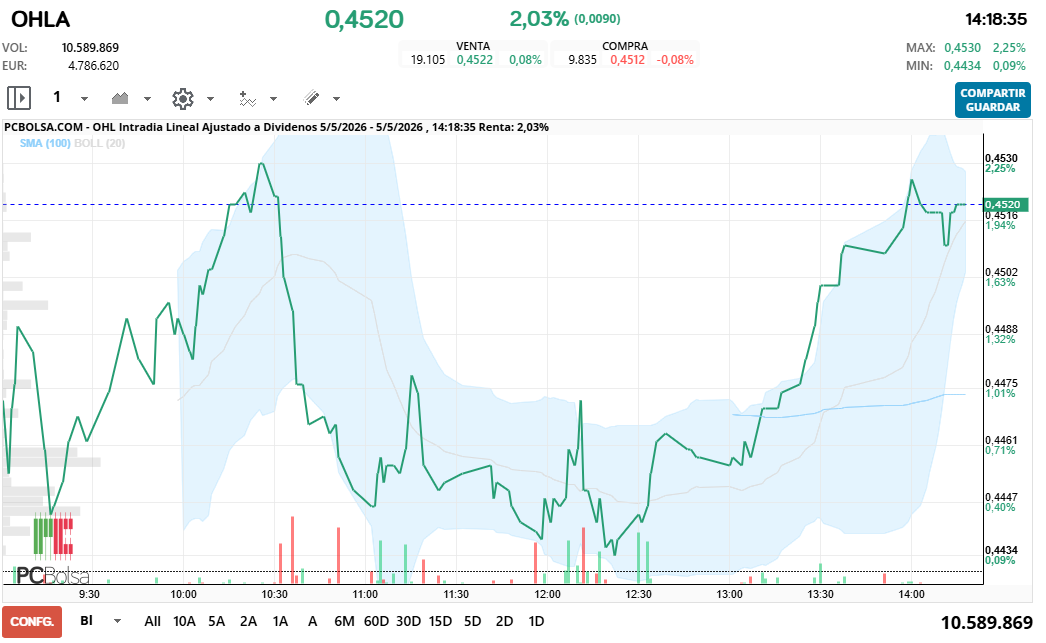Screen dimensions: 1046x643
Task: Click the OHLA ticker symbol
Action: [x=41, y=19]
